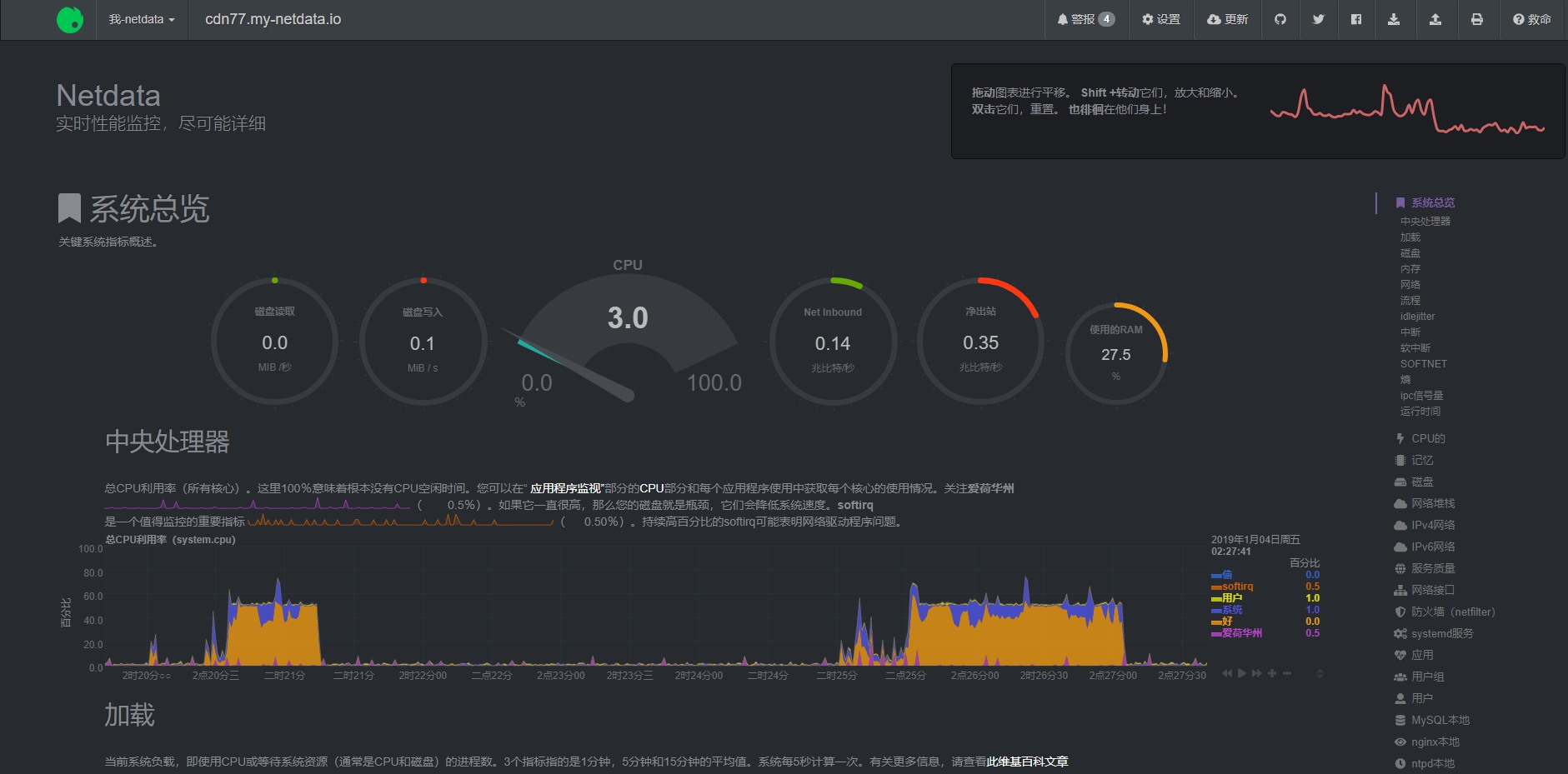Click the drive icon beside 磁盘

[x=1400, y=482]
